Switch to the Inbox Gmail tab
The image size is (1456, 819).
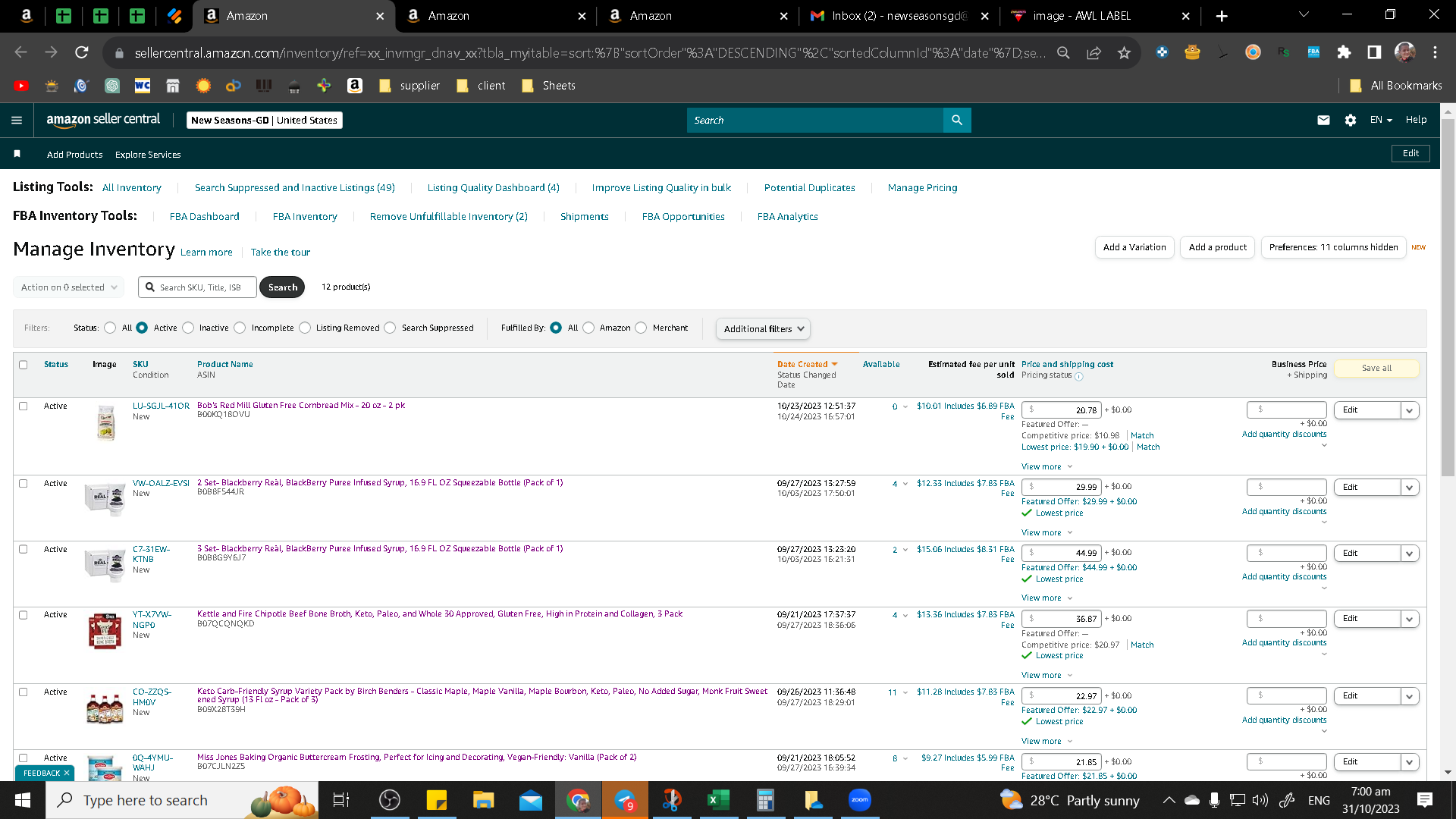[899, 16]
